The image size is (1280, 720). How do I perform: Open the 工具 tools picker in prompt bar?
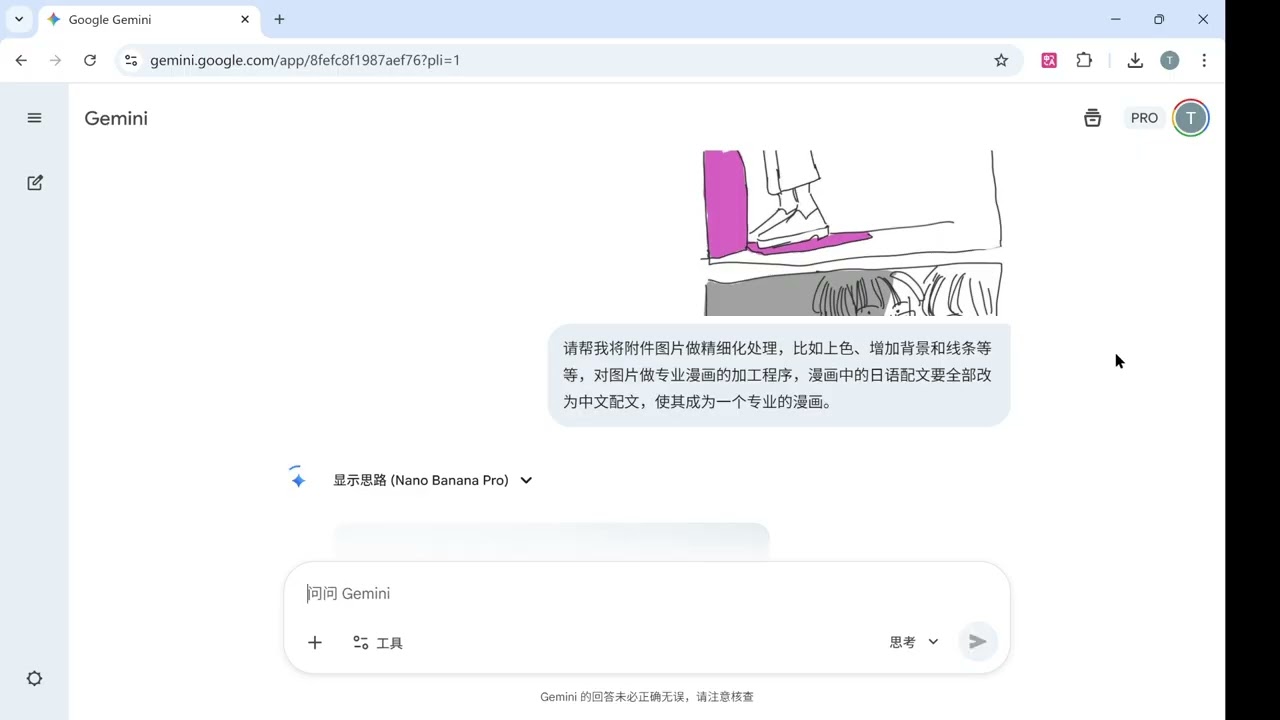tap(378, 642)
